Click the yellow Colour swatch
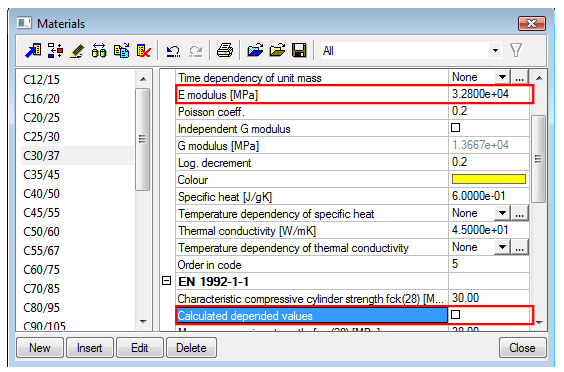Screen dimensions: 564x372 pos(489,179)
